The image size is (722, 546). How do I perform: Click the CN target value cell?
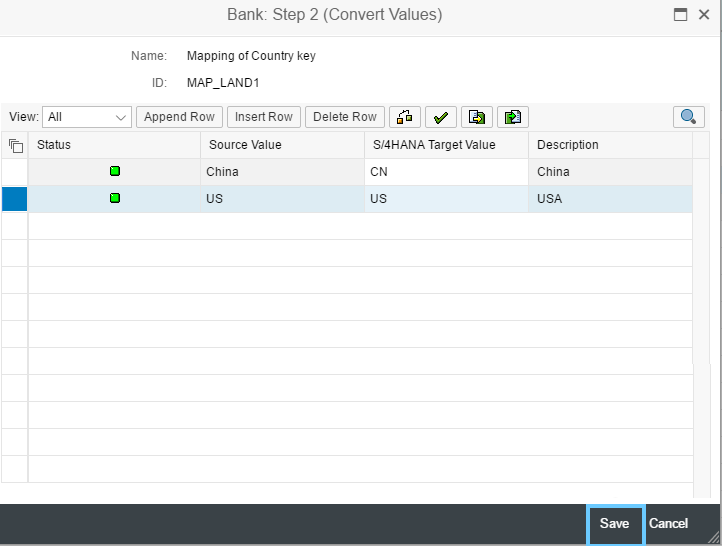446,172
